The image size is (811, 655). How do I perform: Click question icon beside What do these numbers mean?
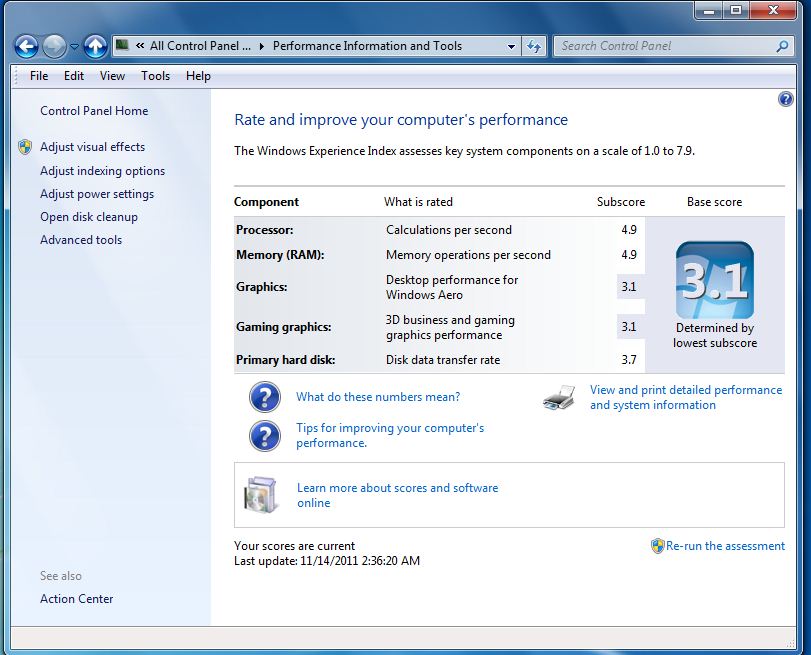265,397
